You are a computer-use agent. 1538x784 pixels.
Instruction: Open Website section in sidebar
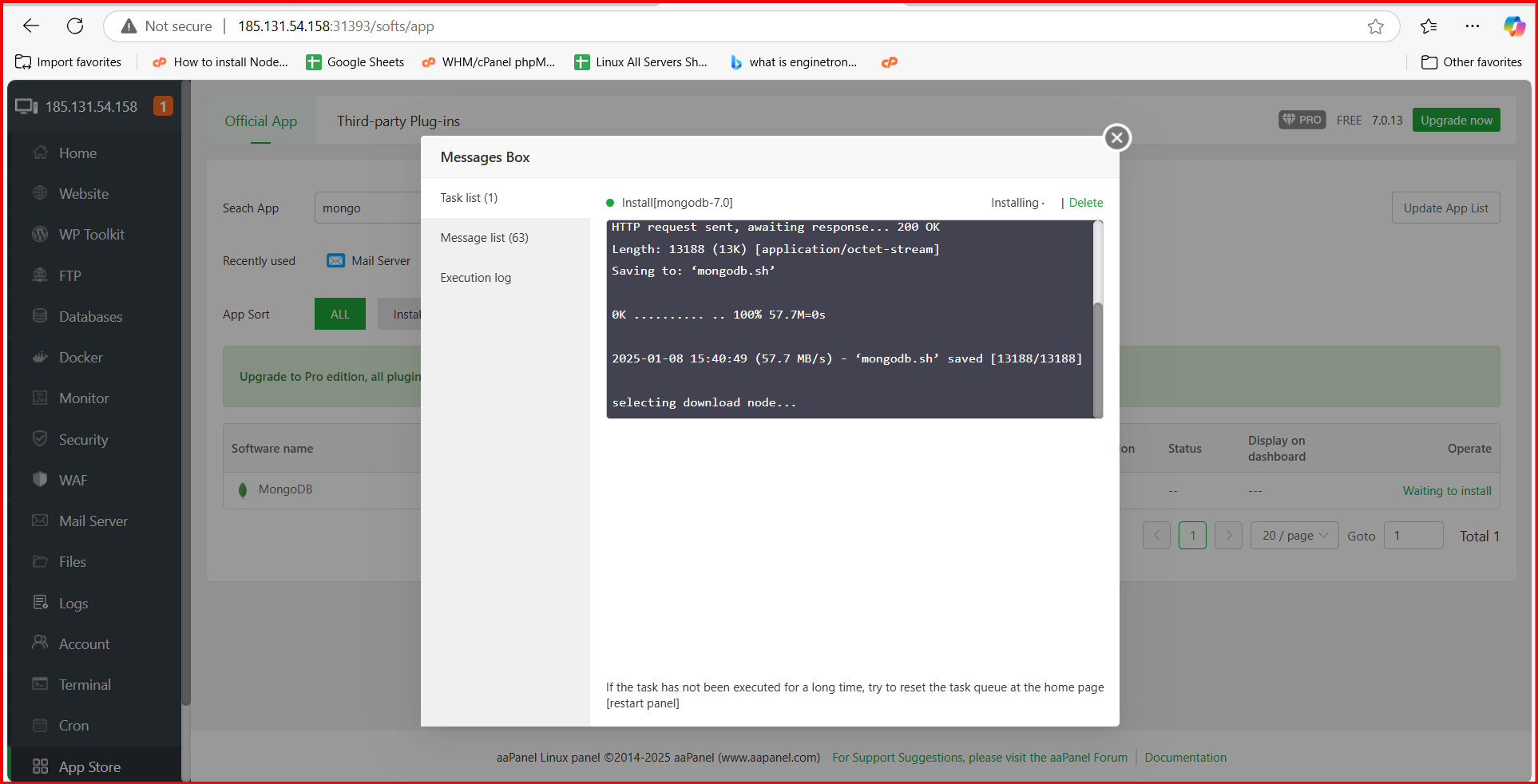coord(84,194)
